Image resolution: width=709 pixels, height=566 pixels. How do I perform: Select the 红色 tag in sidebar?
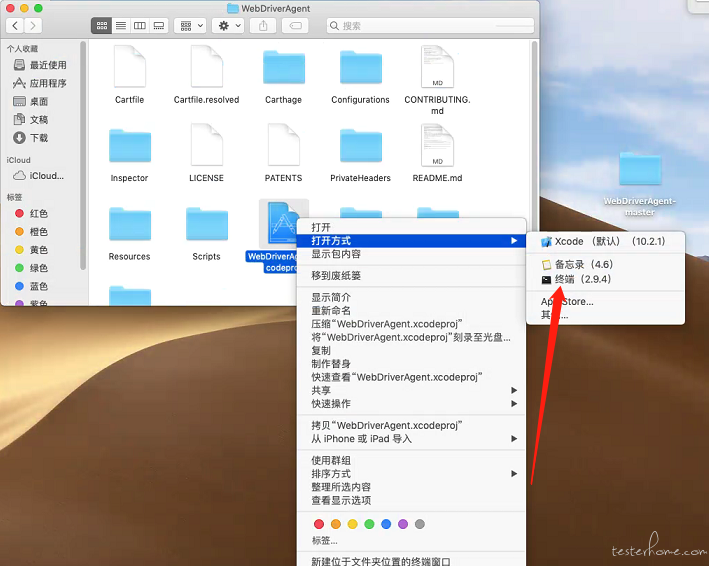coord(32,213)
